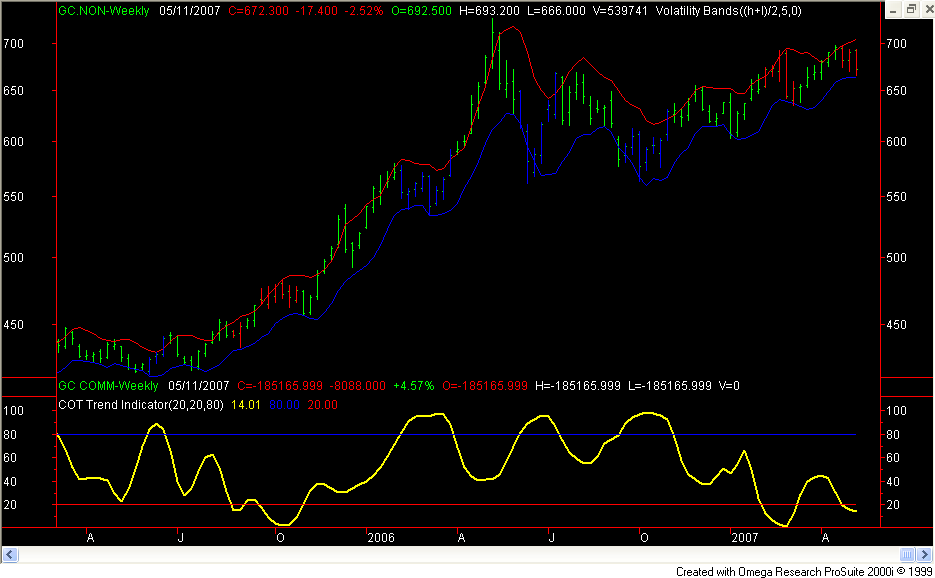
Task: Click the 550 price label on left axis
Action: 14,196
